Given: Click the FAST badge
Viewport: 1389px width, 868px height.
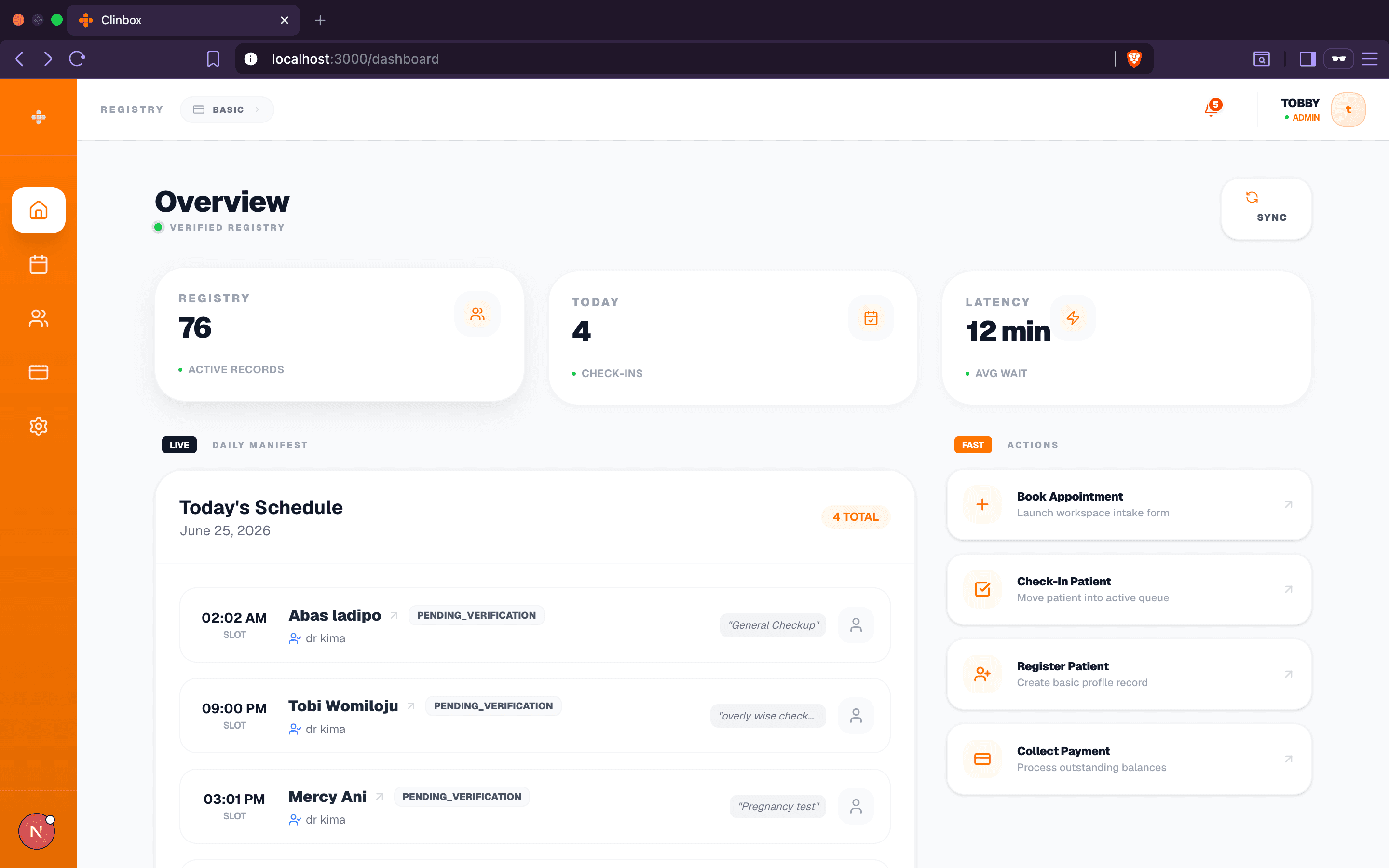Looking at the screenshot, I should [973, 445].
